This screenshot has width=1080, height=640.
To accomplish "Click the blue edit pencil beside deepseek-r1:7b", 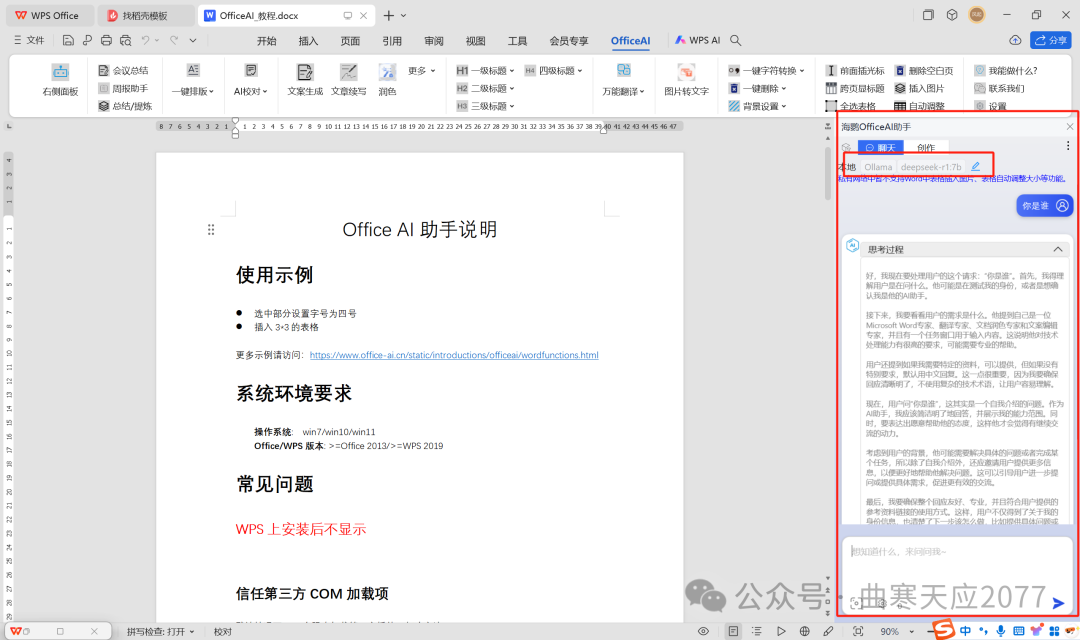I will point(975,167).
